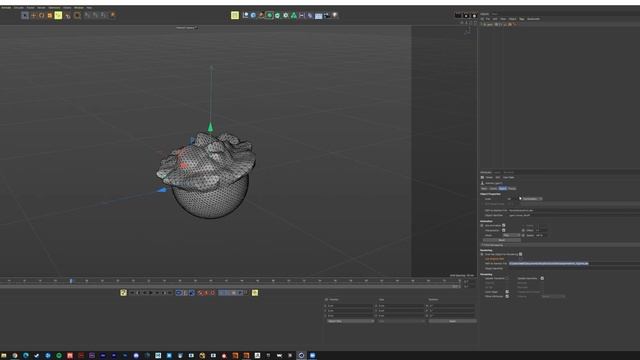Click the green Y axis arrow handle

210,127
